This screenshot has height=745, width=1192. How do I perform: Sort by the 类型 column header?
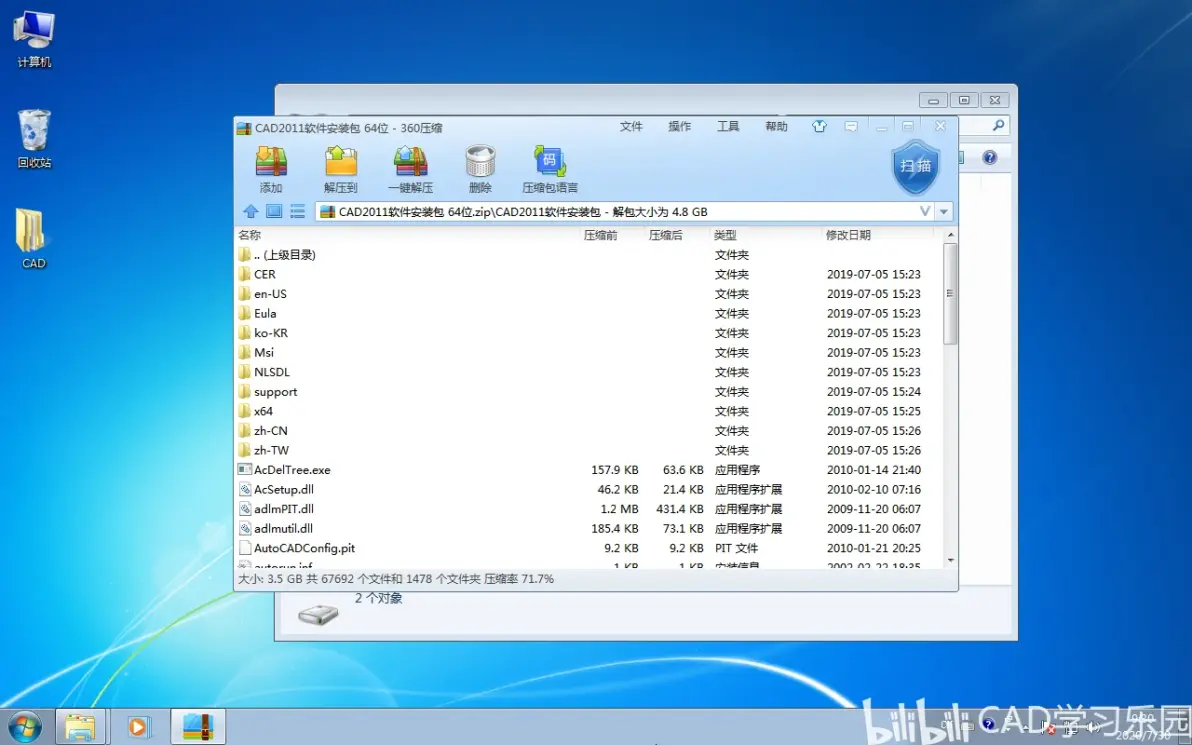click(725, 235)
